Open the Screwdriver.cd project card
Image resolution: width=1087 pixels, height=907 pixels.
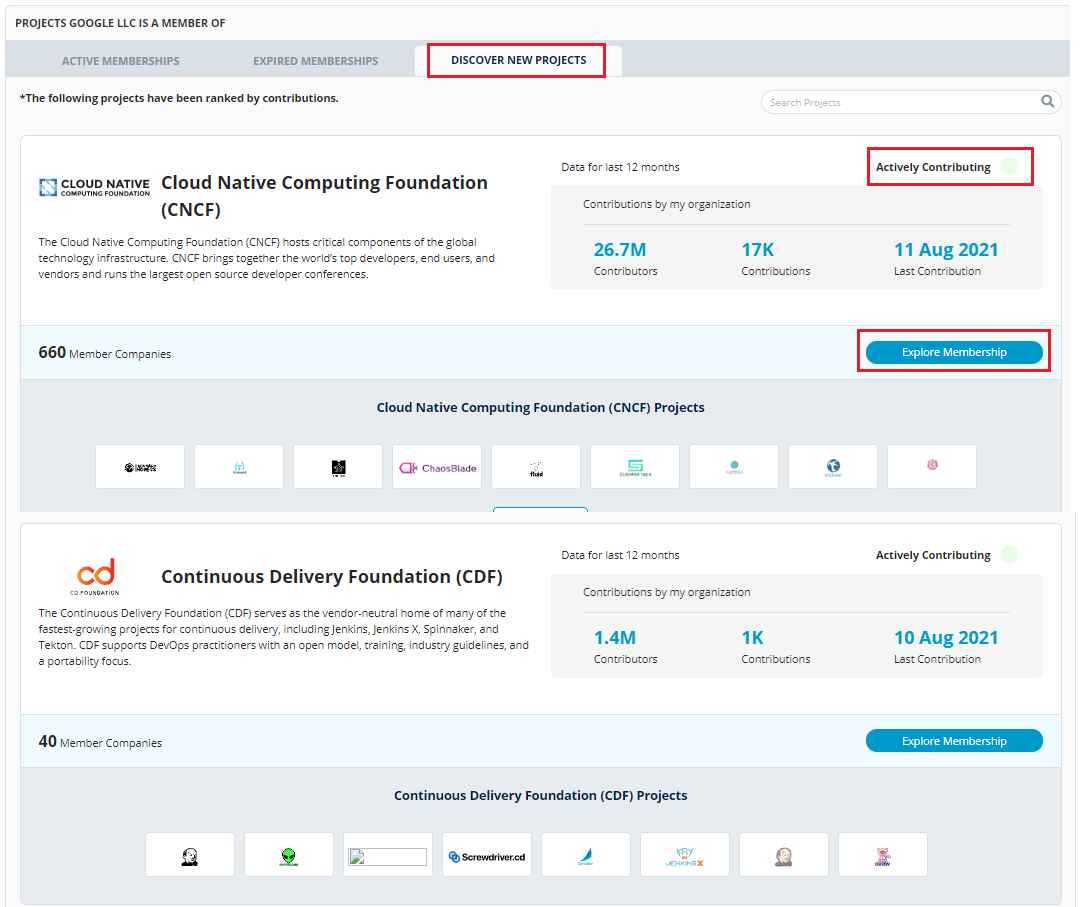[487, 855]
